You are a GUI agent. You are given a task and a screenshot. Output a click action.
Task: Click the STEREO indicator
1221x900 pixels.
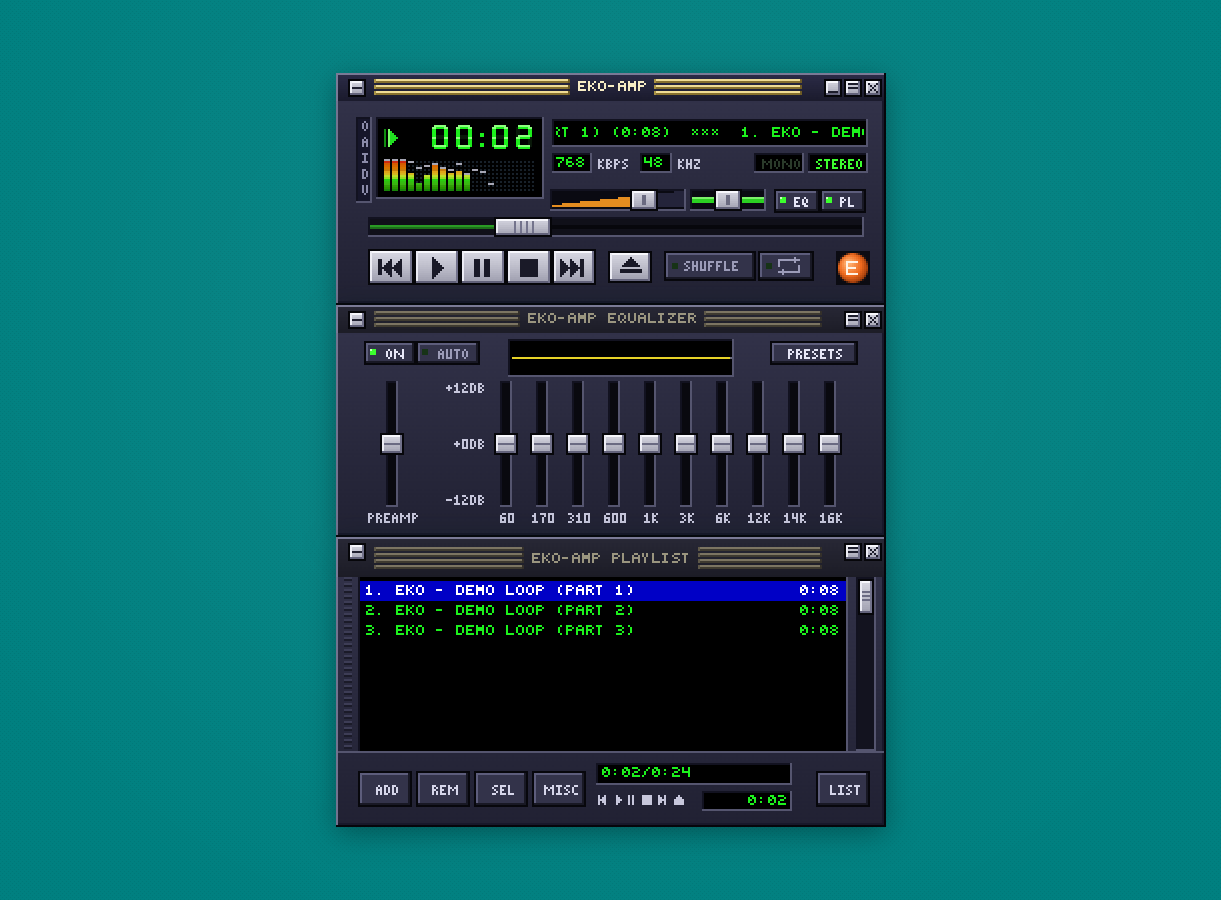(x=838, y=163)
